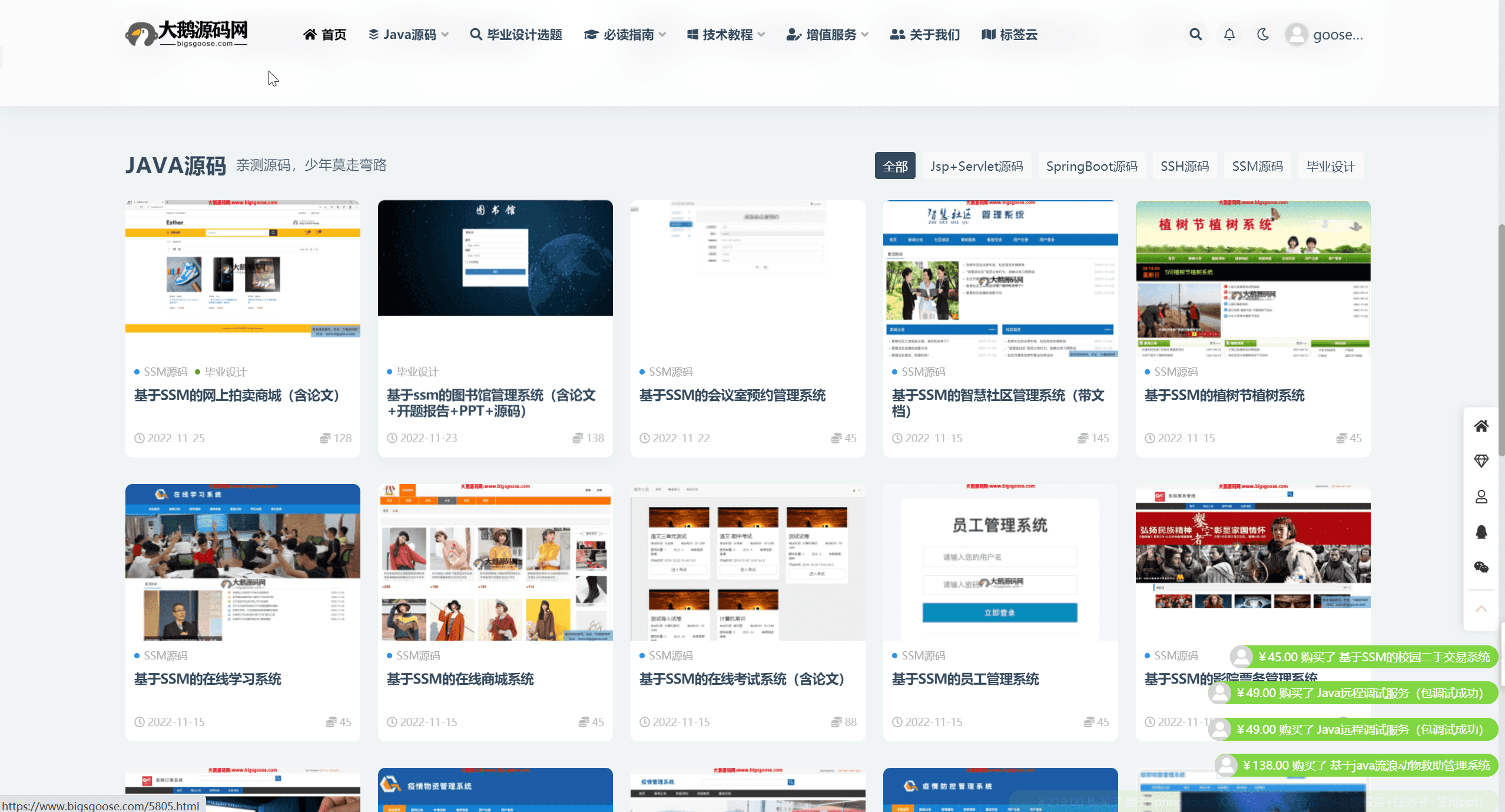The width and height of the screenshot is (1505, 812).
Task: Open the notification bell icon
Action: 1229,34
